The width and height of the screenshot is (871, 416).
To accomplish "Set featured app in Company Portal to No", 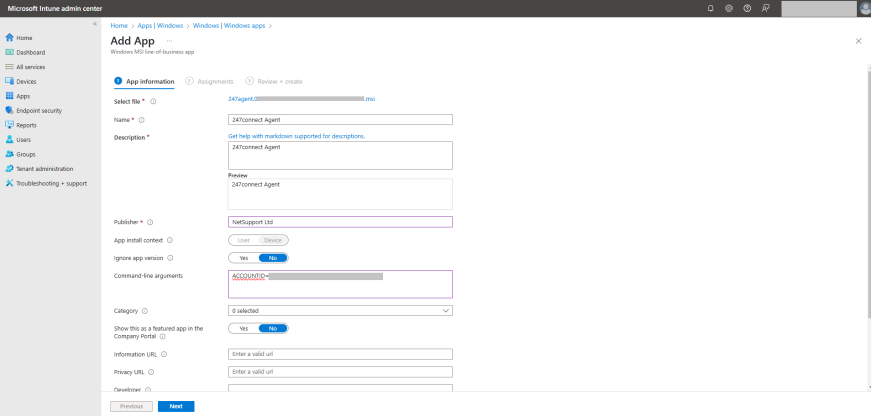I will [x=273, y=328].
